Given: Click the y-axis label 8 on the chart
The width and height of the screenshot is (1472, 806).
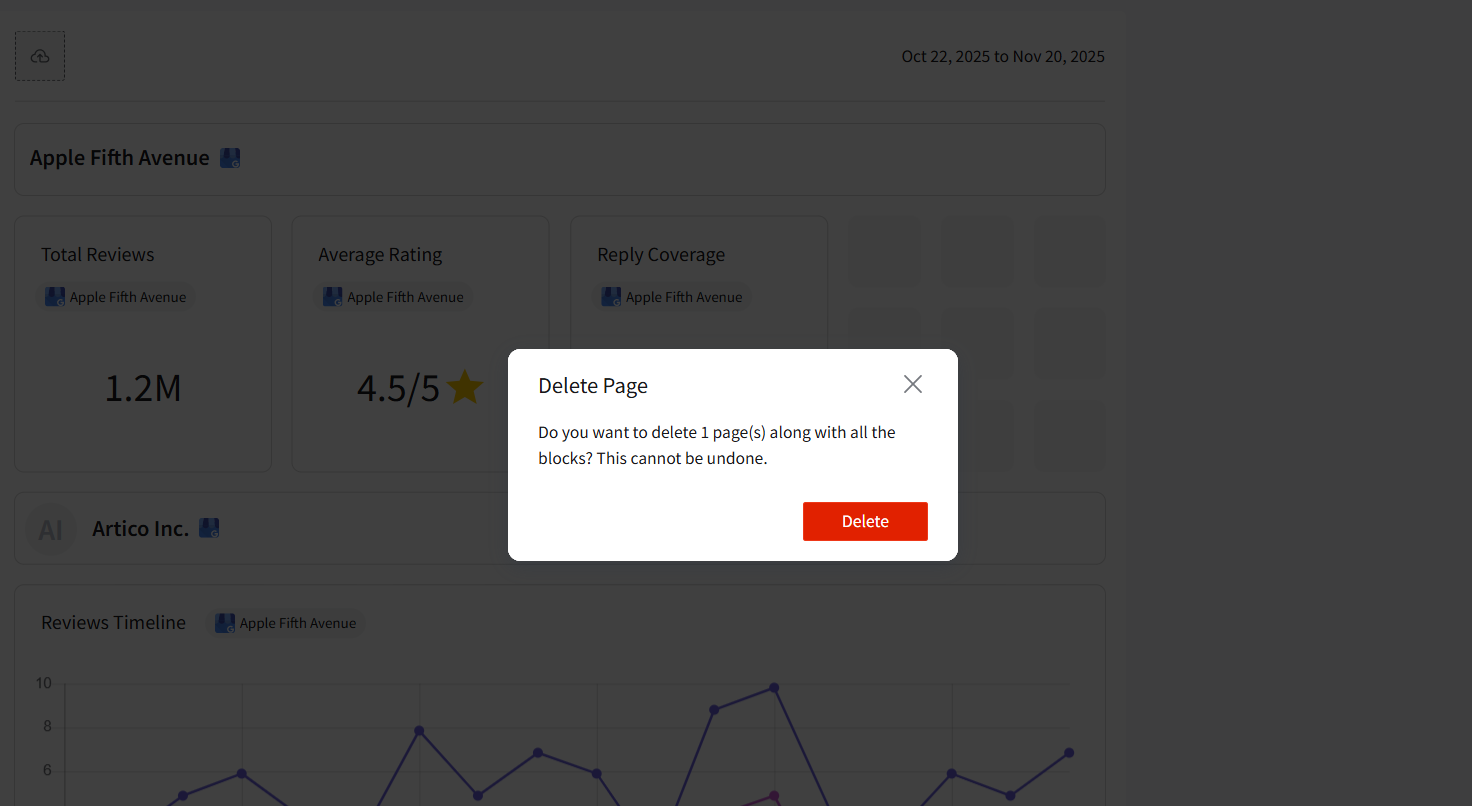Looking at the screenshot, I should (47, 727).
